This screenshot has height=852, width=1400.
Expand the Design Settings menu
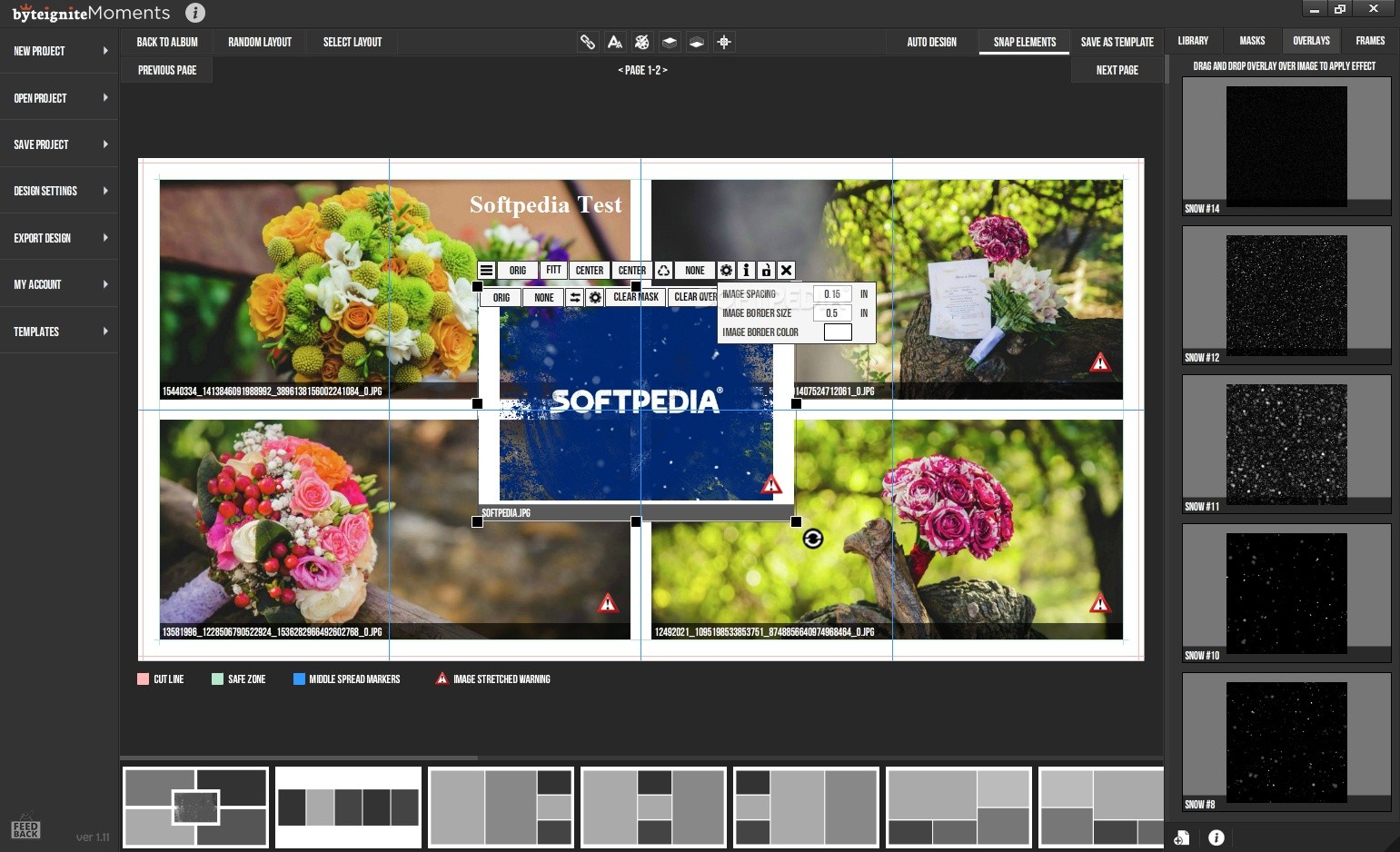pyautogui.click(x=59, y=191)
